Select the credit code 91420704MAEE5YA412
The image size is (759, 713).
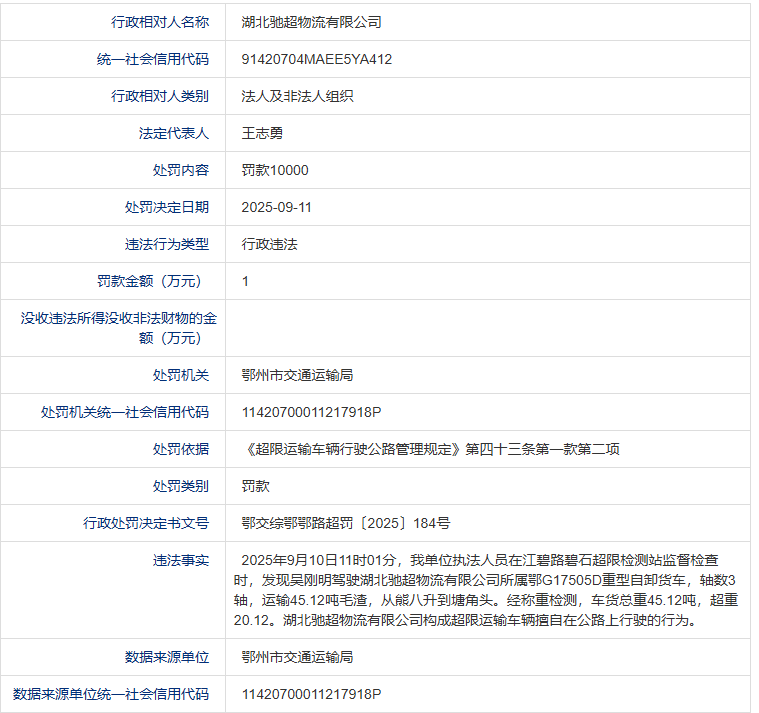click(317, 59)
